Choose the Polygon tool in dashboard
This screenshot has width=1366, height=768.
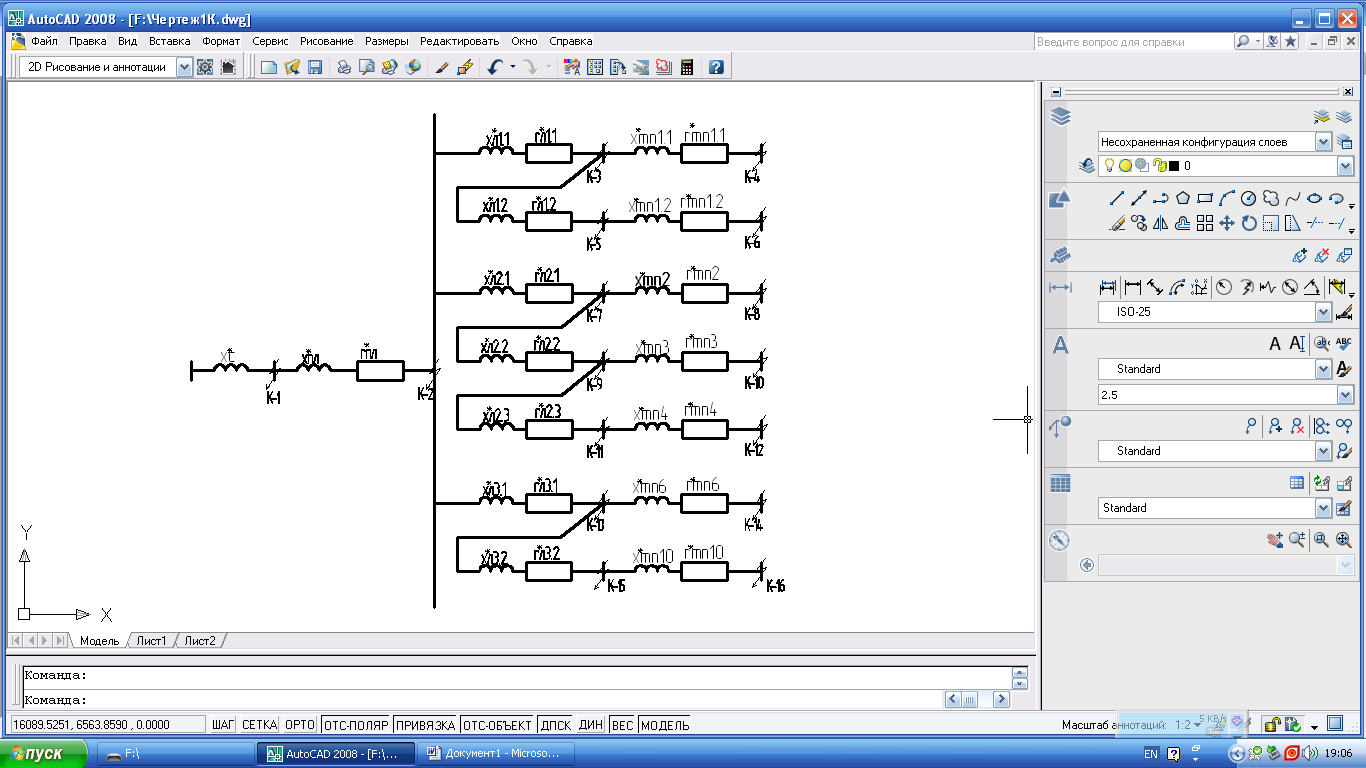click(x=1183, y=198)
